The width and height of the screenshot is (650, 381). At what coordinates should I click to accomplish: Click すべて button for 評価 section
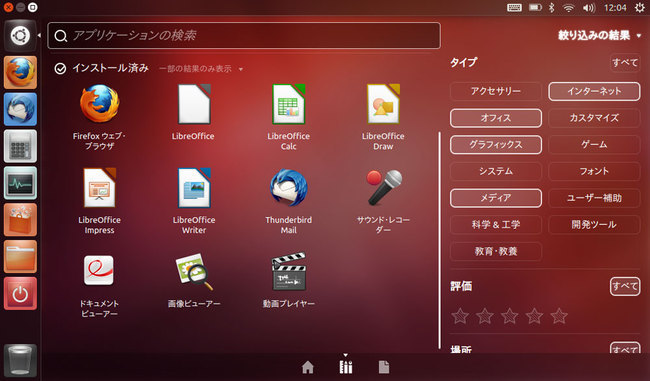[625, 286]
